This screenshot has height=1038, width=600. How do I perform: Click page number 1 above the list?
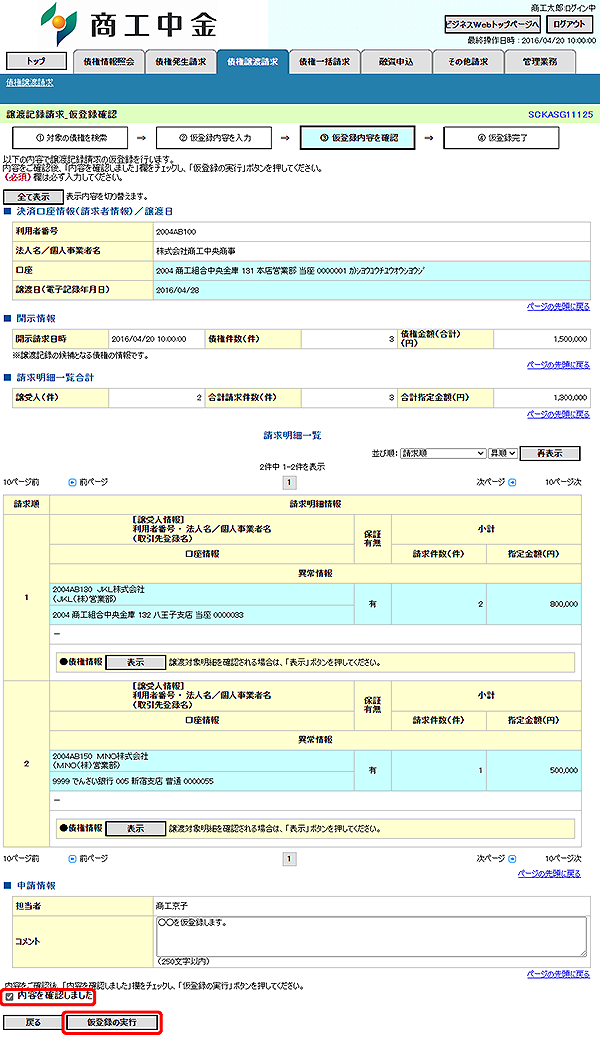[x=289, y=483]
